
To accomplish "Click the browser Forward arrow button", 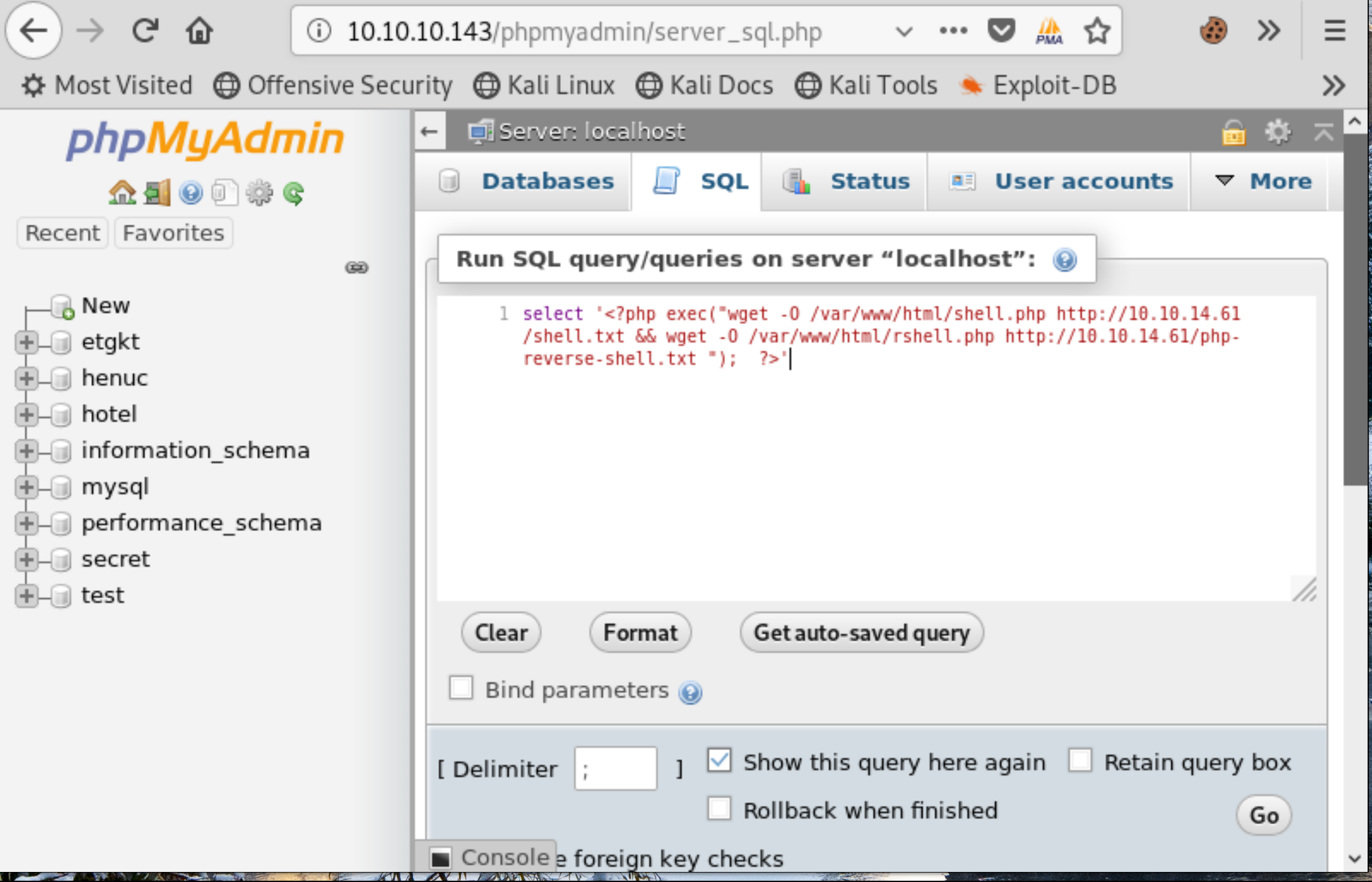I will pos(90,30).
